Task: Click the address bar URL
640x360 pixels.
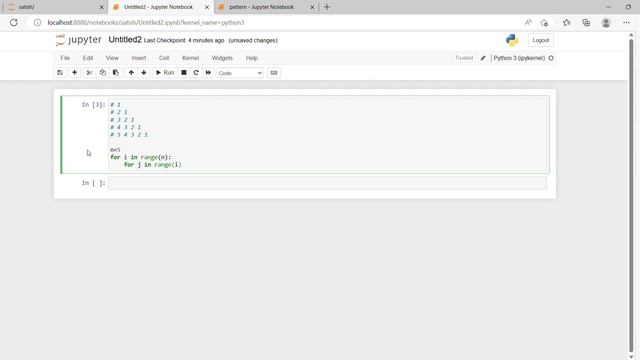Action: 146,22
